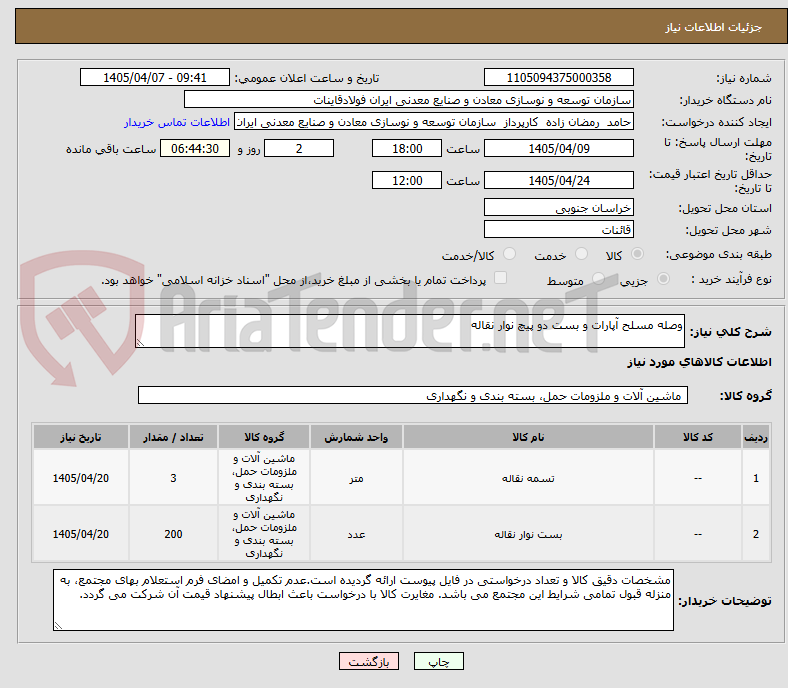Screen dimensions: 788x688
Task: Click the بست نوار نقاله item name cell
Action: coord(528,534)
